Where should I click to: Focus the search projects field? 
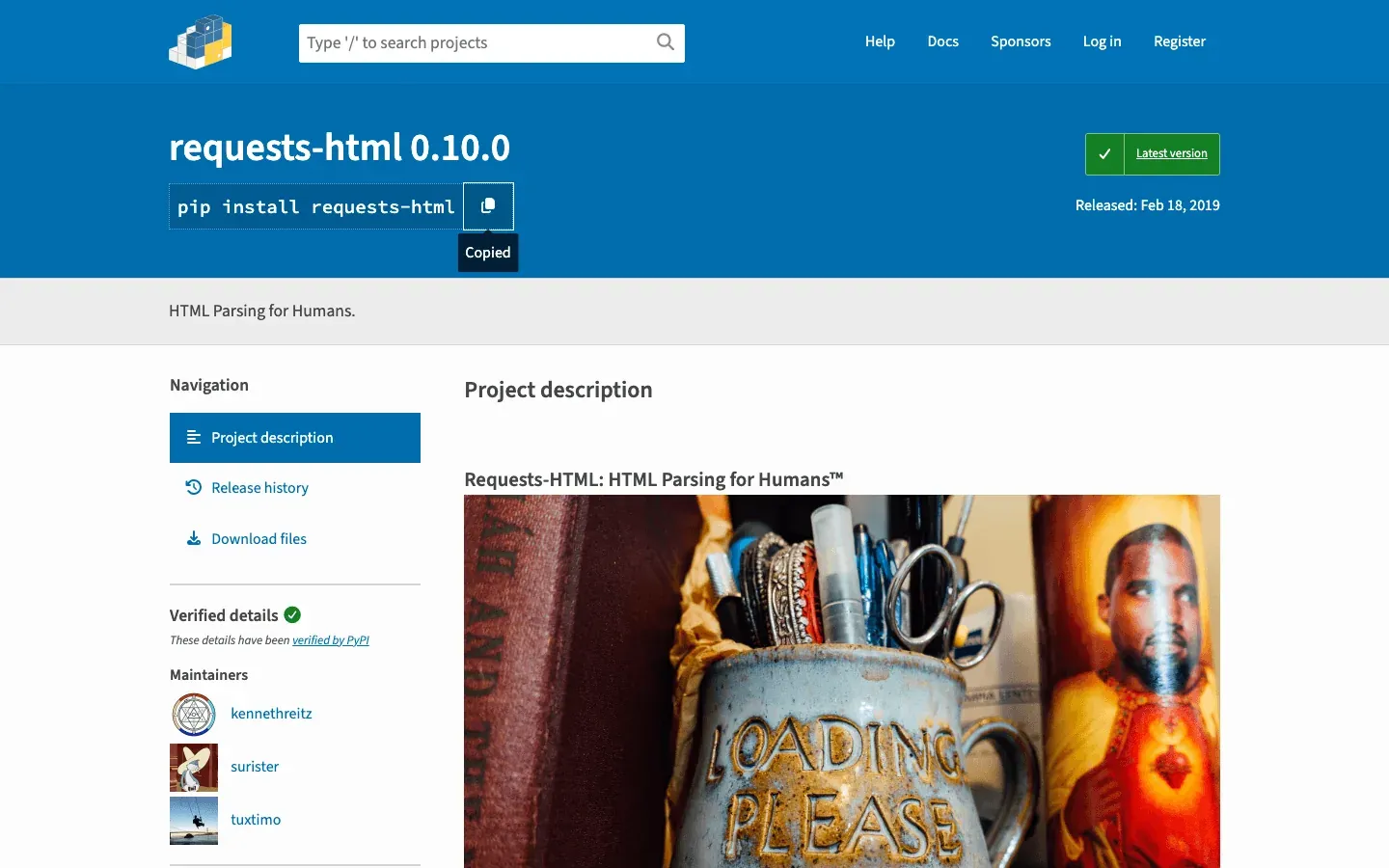click(x=492, y=43)
